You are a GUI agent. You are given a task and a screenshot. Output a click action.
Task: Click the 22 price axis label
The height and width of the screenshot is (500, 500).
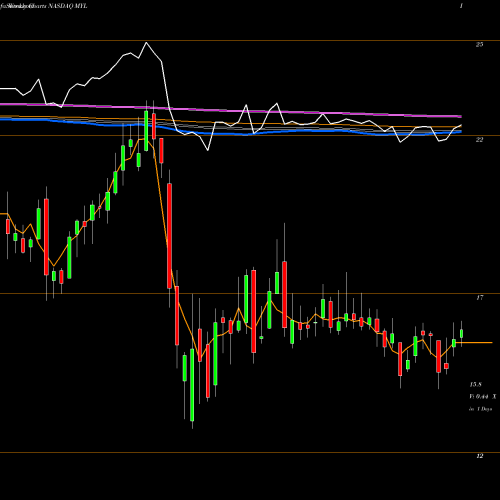479,140
